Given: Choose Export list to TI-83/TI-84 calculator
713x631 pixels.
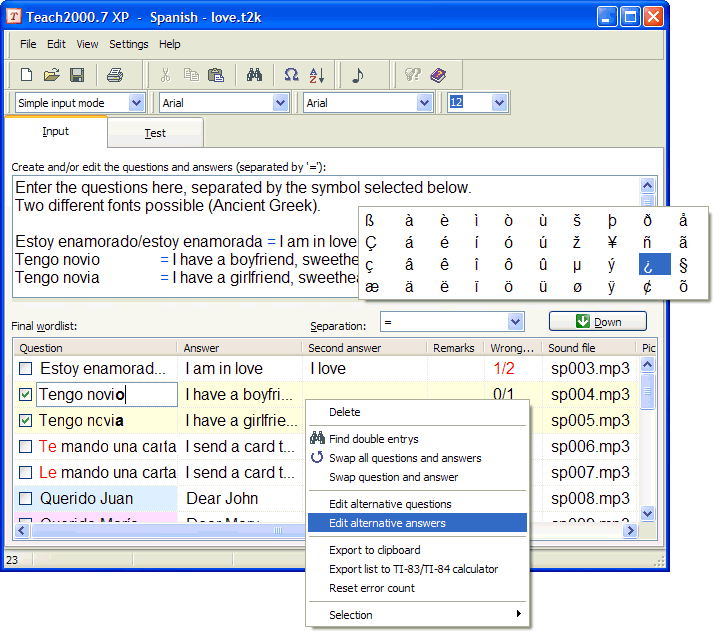Looking at the screenshot, I should (x=417, y=569).
